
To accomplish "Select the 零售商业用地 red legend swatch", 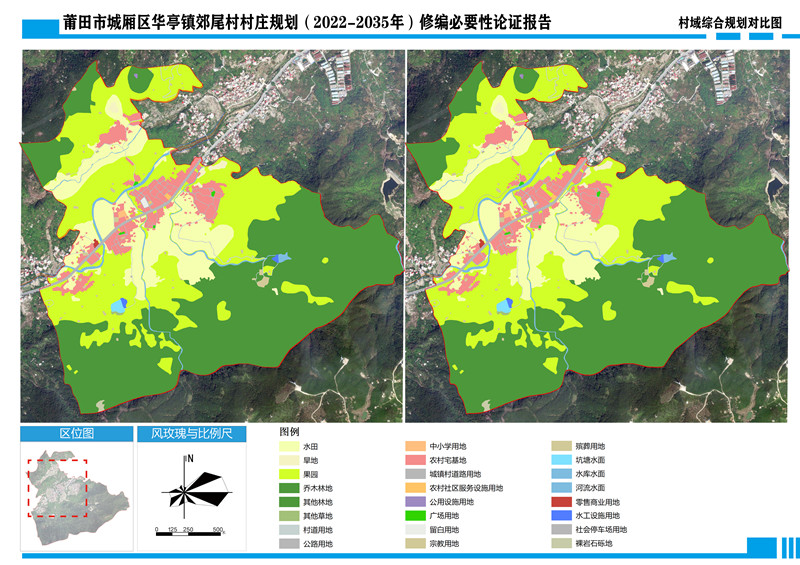I will click(x=563, y=502).
